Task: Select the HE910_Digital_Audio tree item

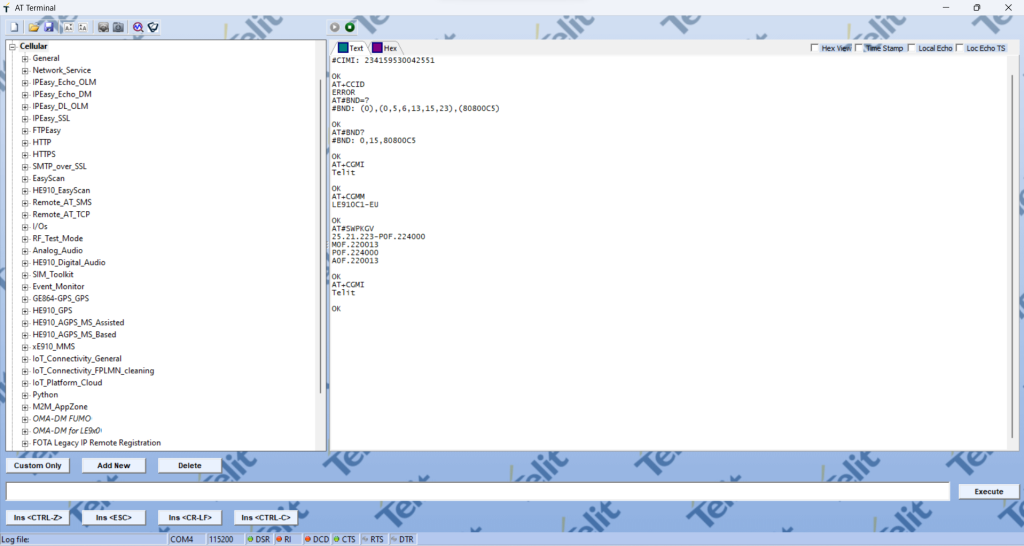Action: (x=69, y=263)
